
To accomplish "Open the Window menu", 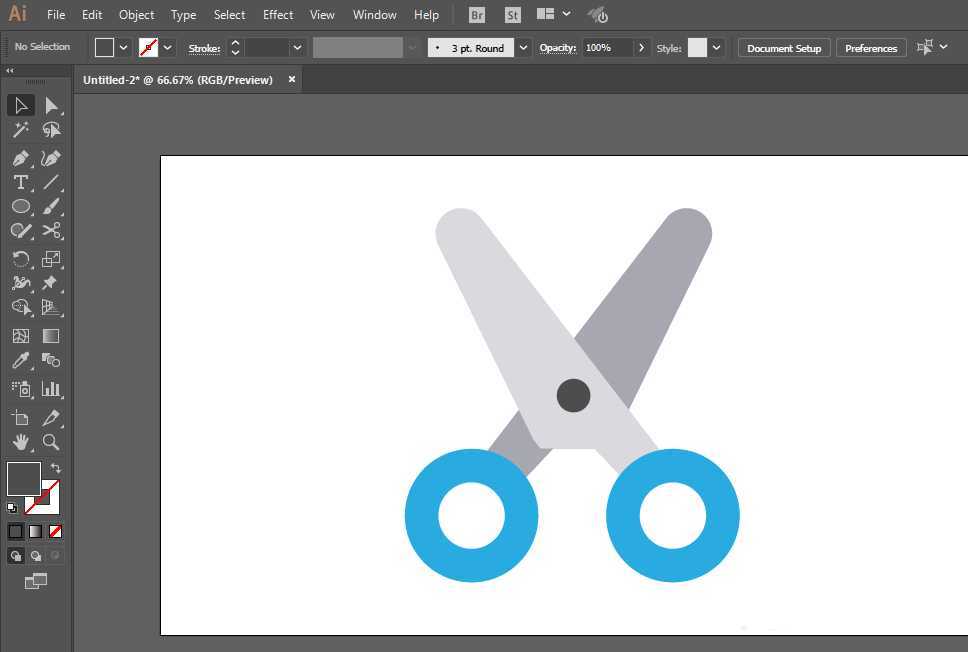I will point(374,15).
